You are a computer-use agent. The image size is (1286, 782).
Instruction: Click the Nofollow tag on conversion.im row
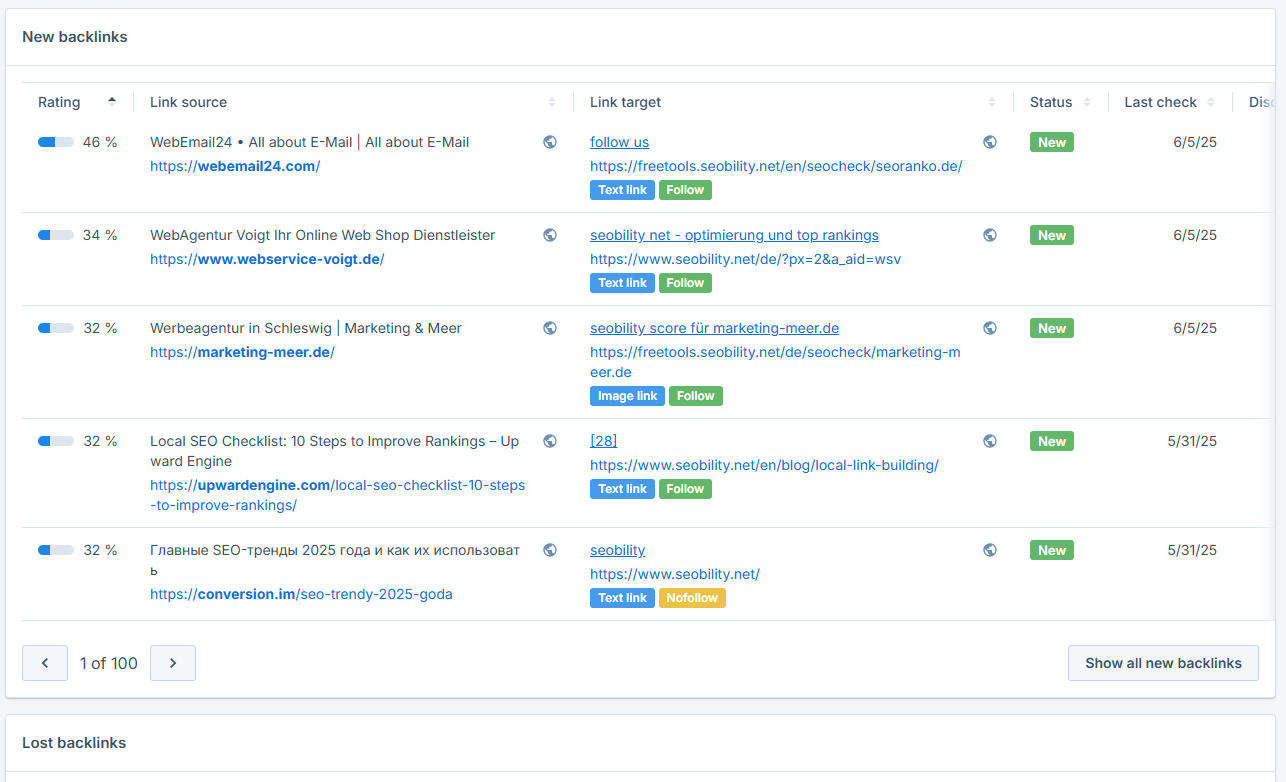coord(692,598)
